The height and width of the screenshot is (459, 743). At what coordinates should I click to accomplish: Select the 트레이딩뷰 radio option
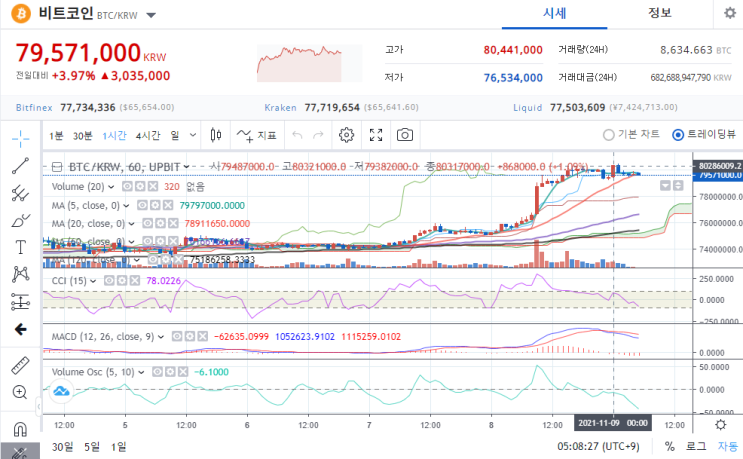click(x=704, y=135)
